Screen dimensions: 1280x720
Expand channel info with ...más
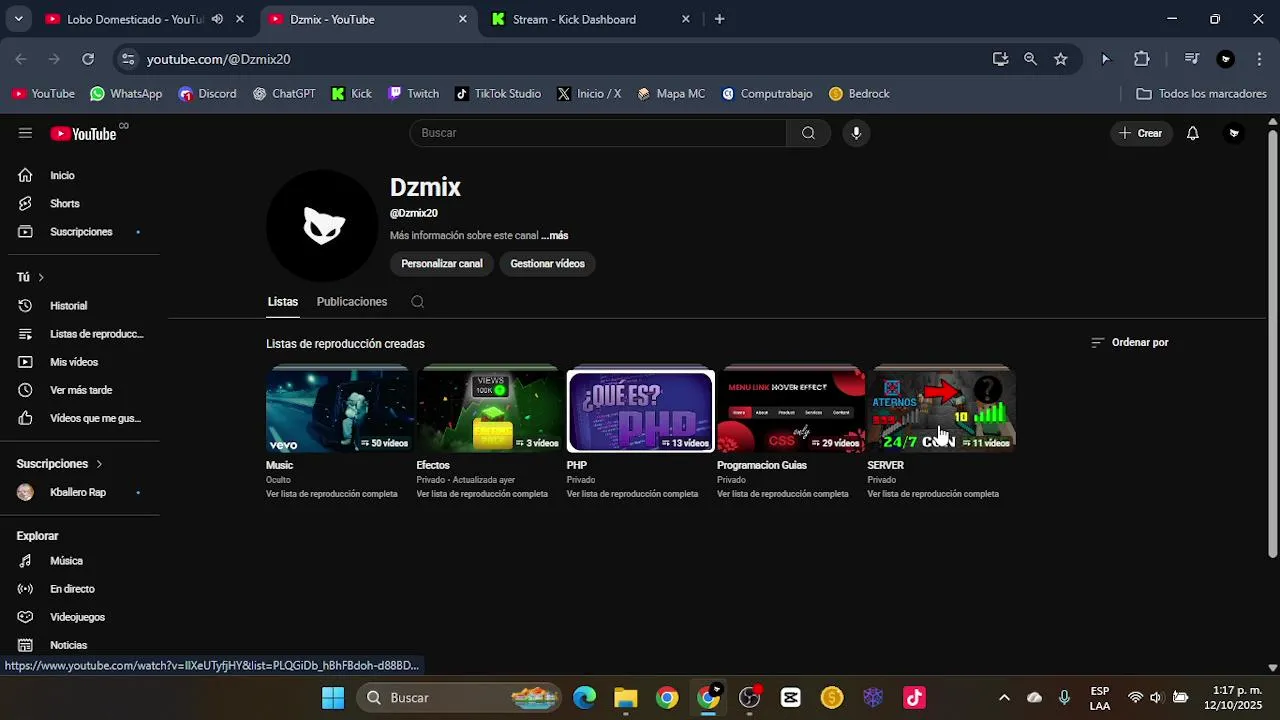point(555,236)
